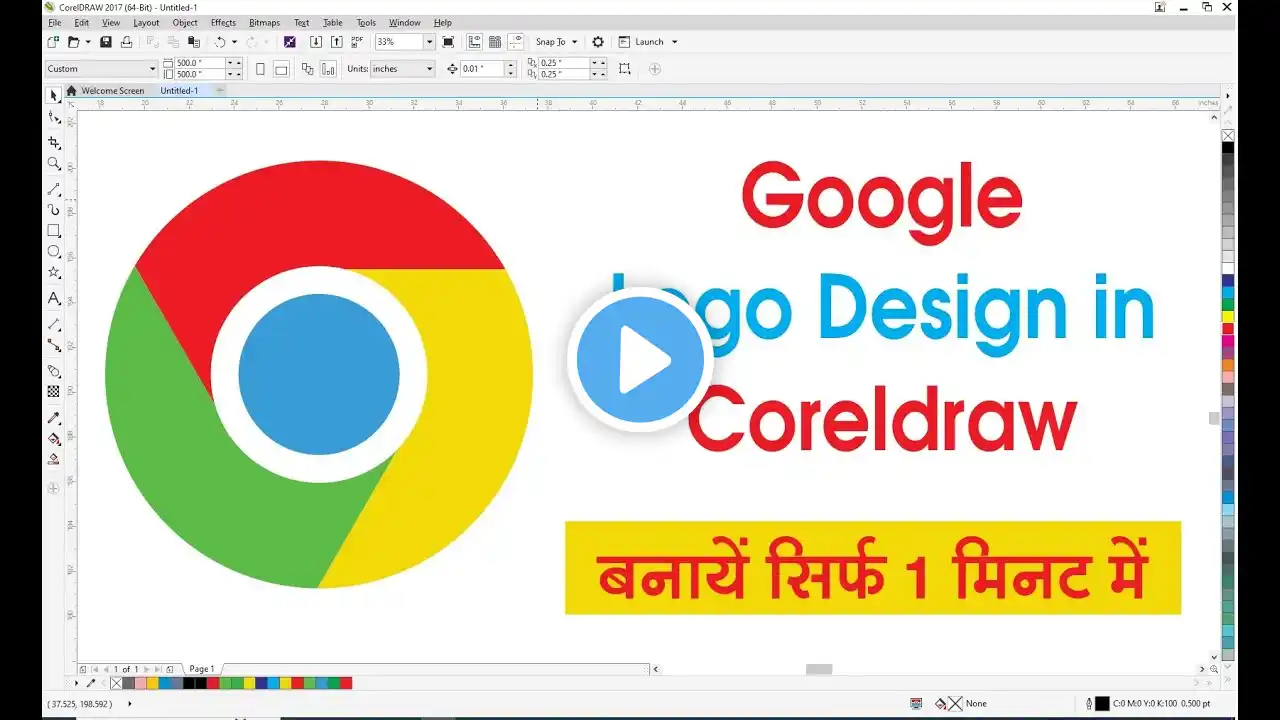Click the Print icon
This screenshot has height=720, width=1280.
click(x=126, y=42)
